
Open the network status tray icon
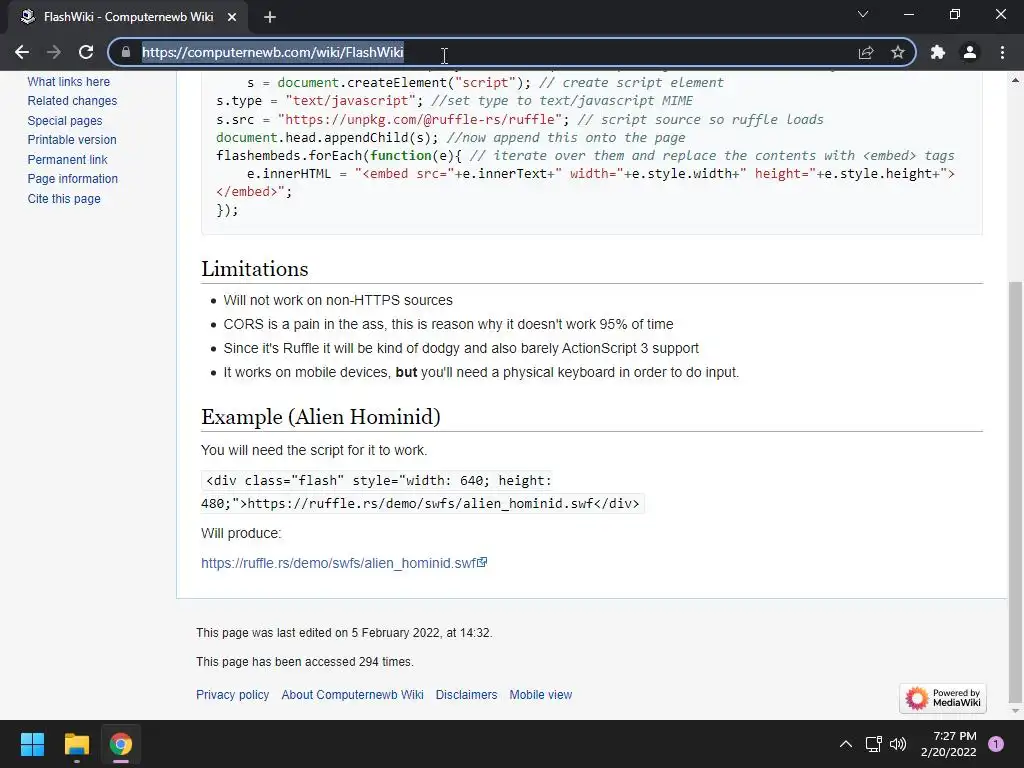(x=873, y=744)
